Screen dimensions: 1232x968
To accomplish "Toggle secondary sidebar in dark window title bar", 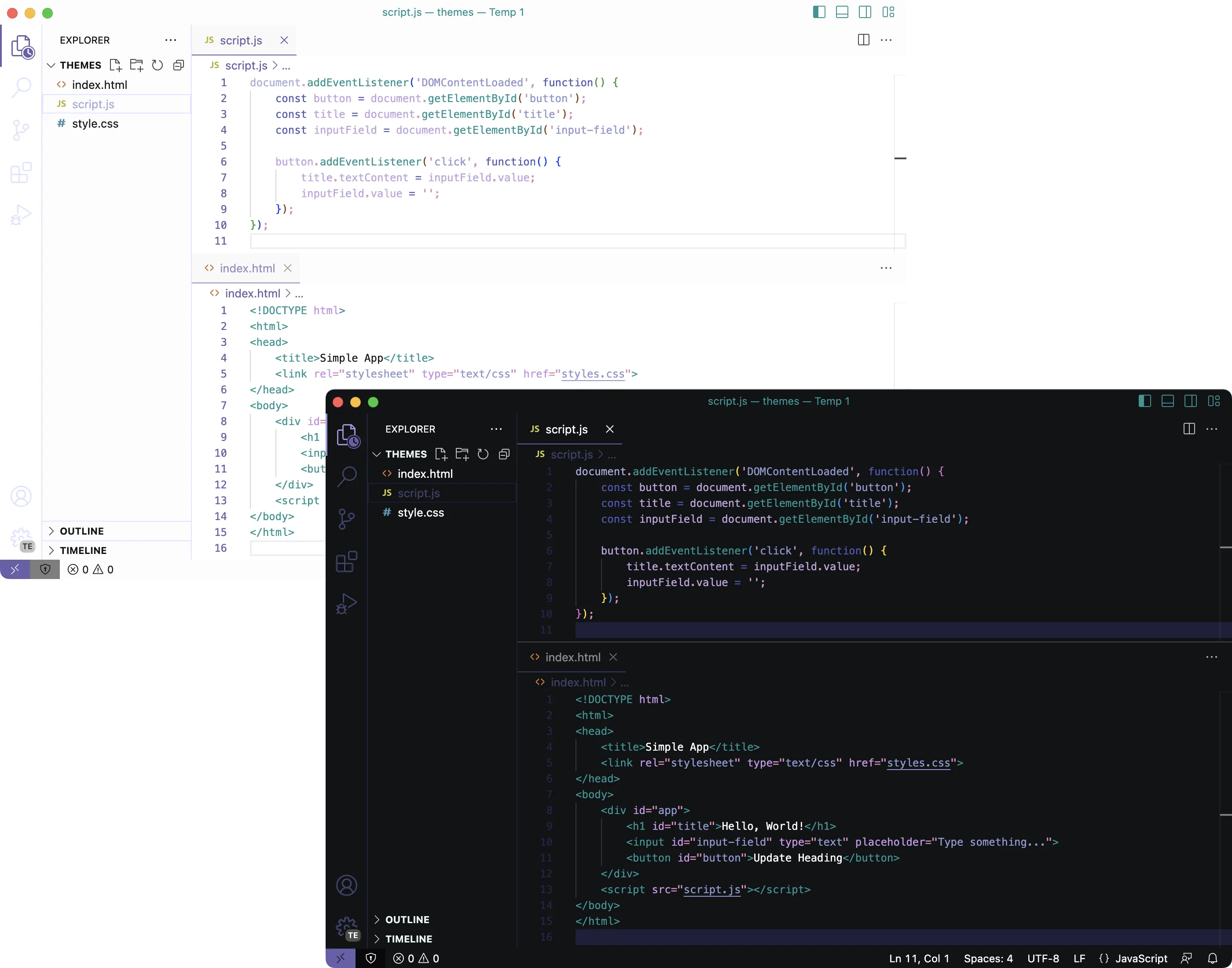I will tap(1191, 401).
